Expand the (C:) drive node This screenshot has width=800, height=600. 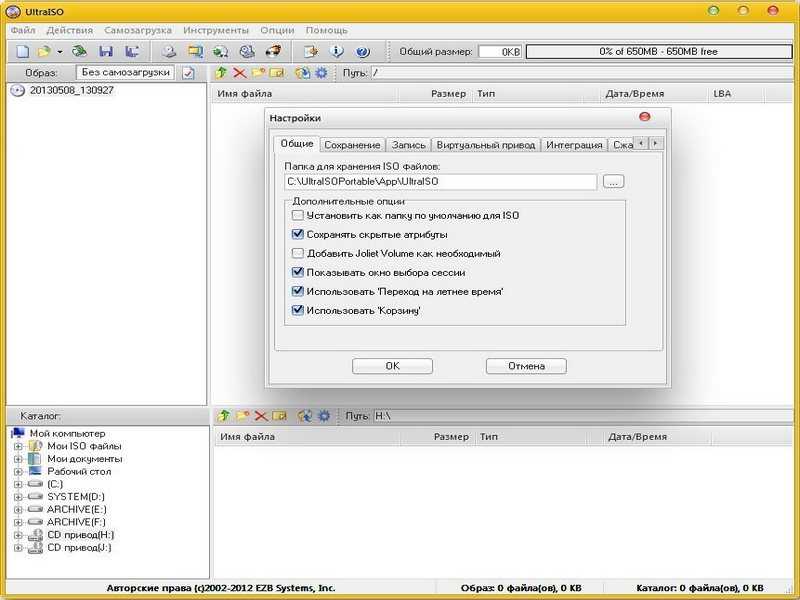point(18,484)
